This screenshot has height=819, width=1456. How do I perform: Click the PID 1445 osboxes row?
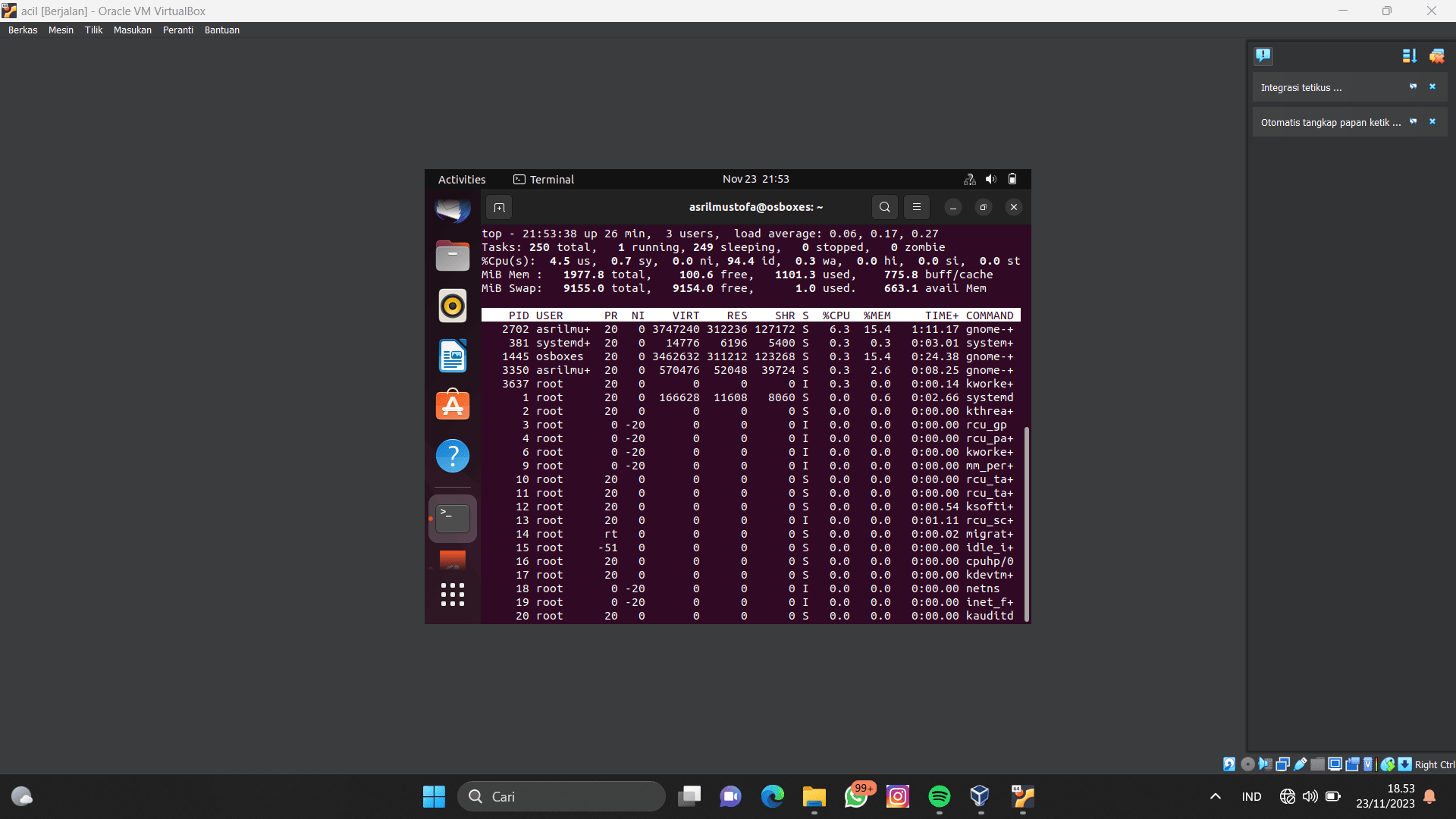(751, 356)
